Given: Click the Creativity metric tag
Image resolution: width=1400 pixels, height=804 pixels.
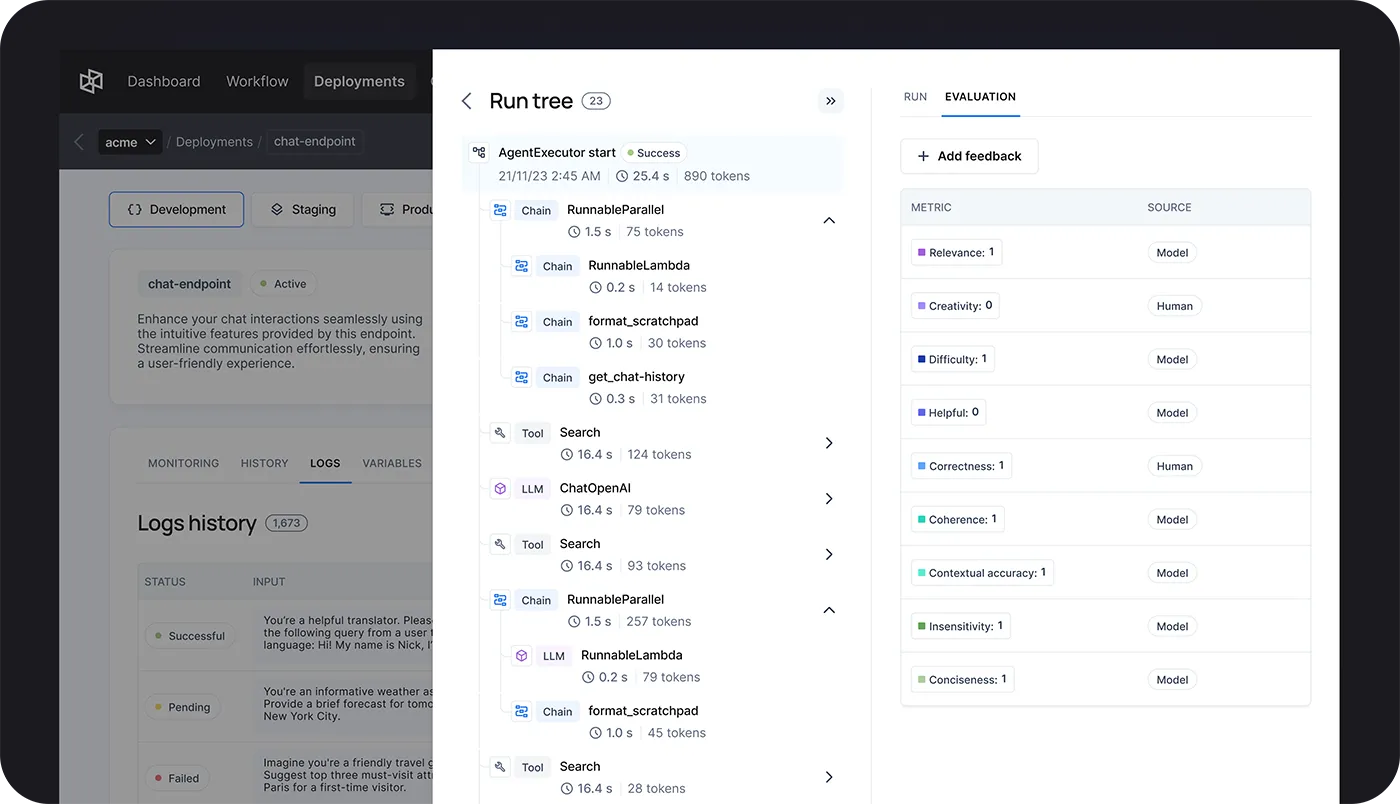Looking at the screenshot, I should 955,306.
